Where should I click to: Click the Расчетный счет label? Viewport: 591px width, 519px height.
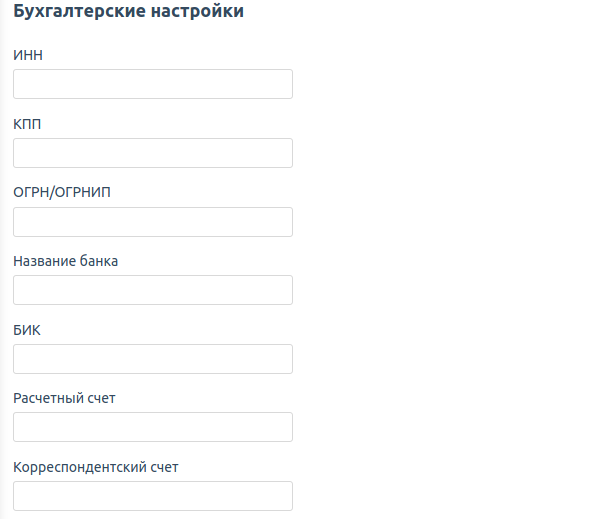[64, 398]
